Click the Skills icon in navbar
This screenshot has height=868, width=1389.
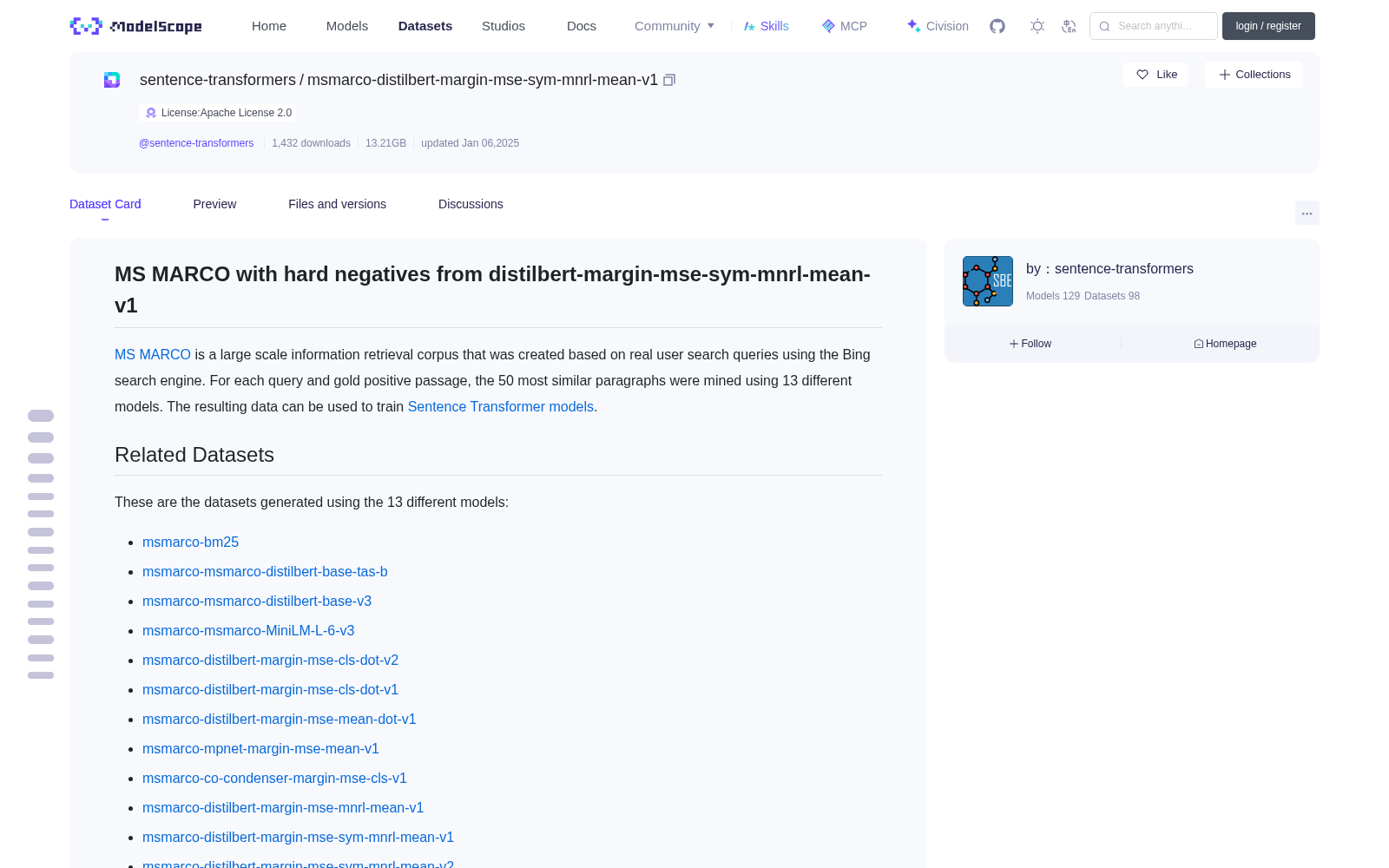749,26
